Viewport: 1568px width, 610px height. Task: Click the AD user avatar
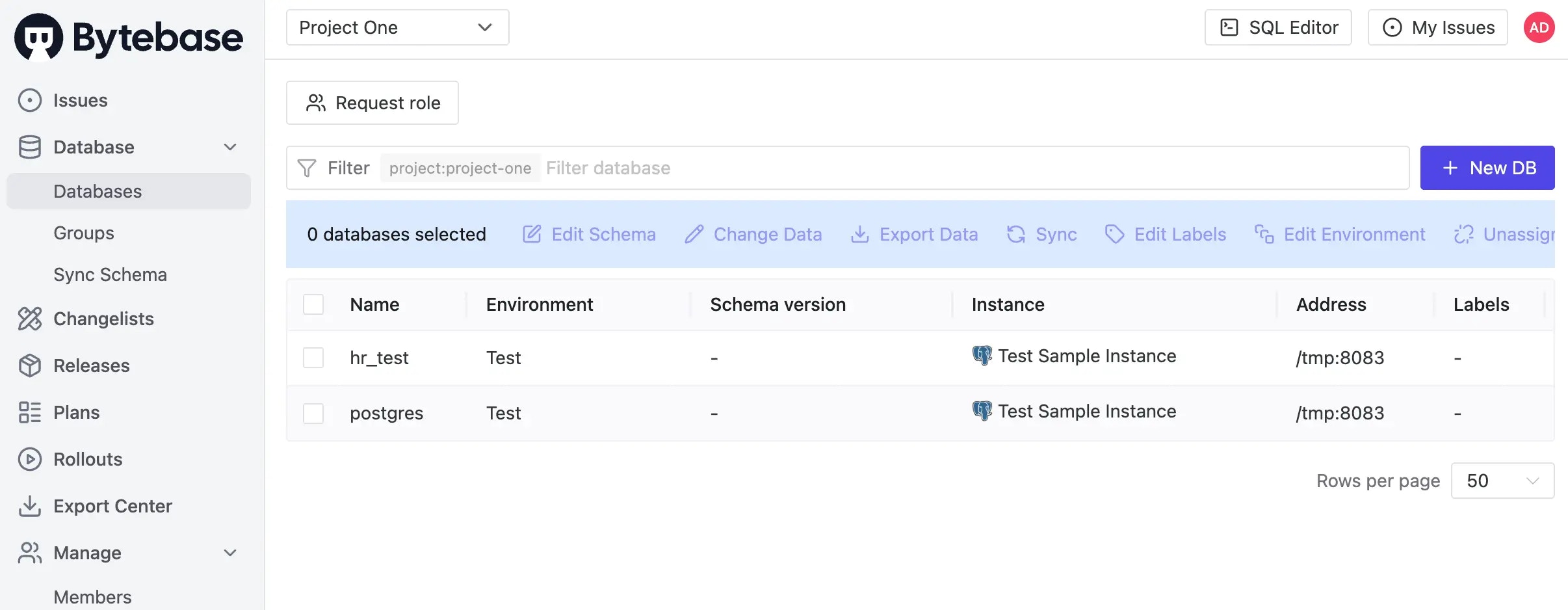tap(1539, 27)
